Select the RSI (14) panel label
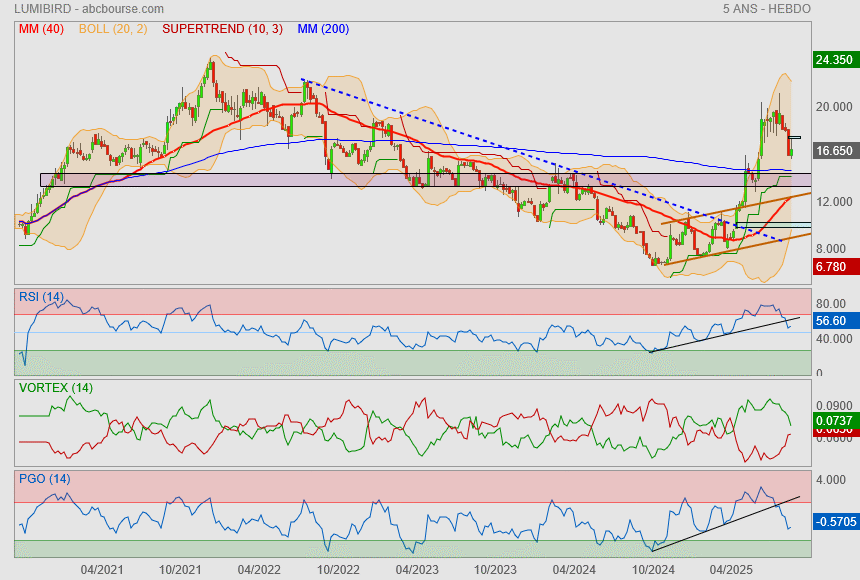 coord(41,297)
